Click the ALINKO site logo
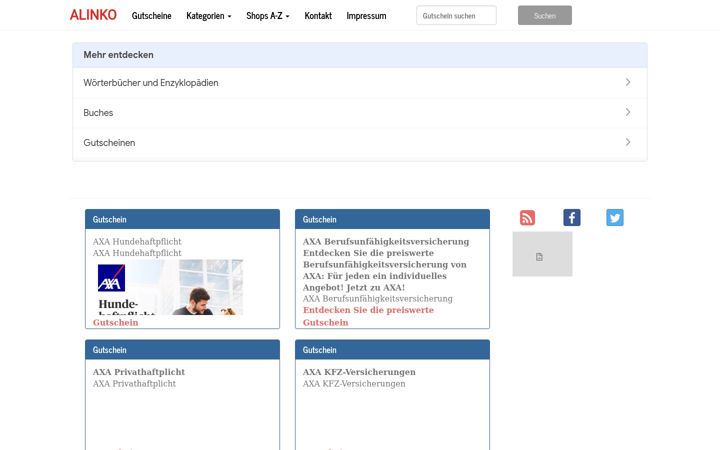This screenshot has height=450, width=720. [x=93, y=15]
